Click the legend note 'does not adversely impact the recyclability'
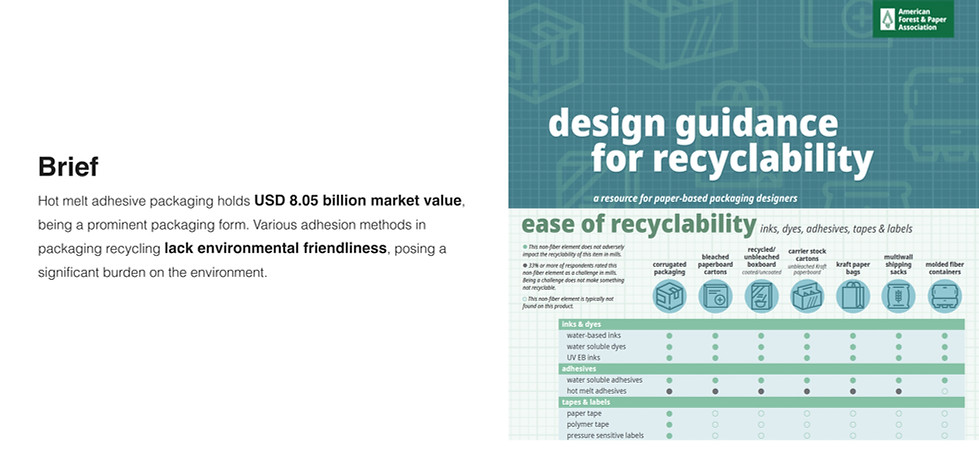This screenshot has height=475, width=979. [573, 250]
